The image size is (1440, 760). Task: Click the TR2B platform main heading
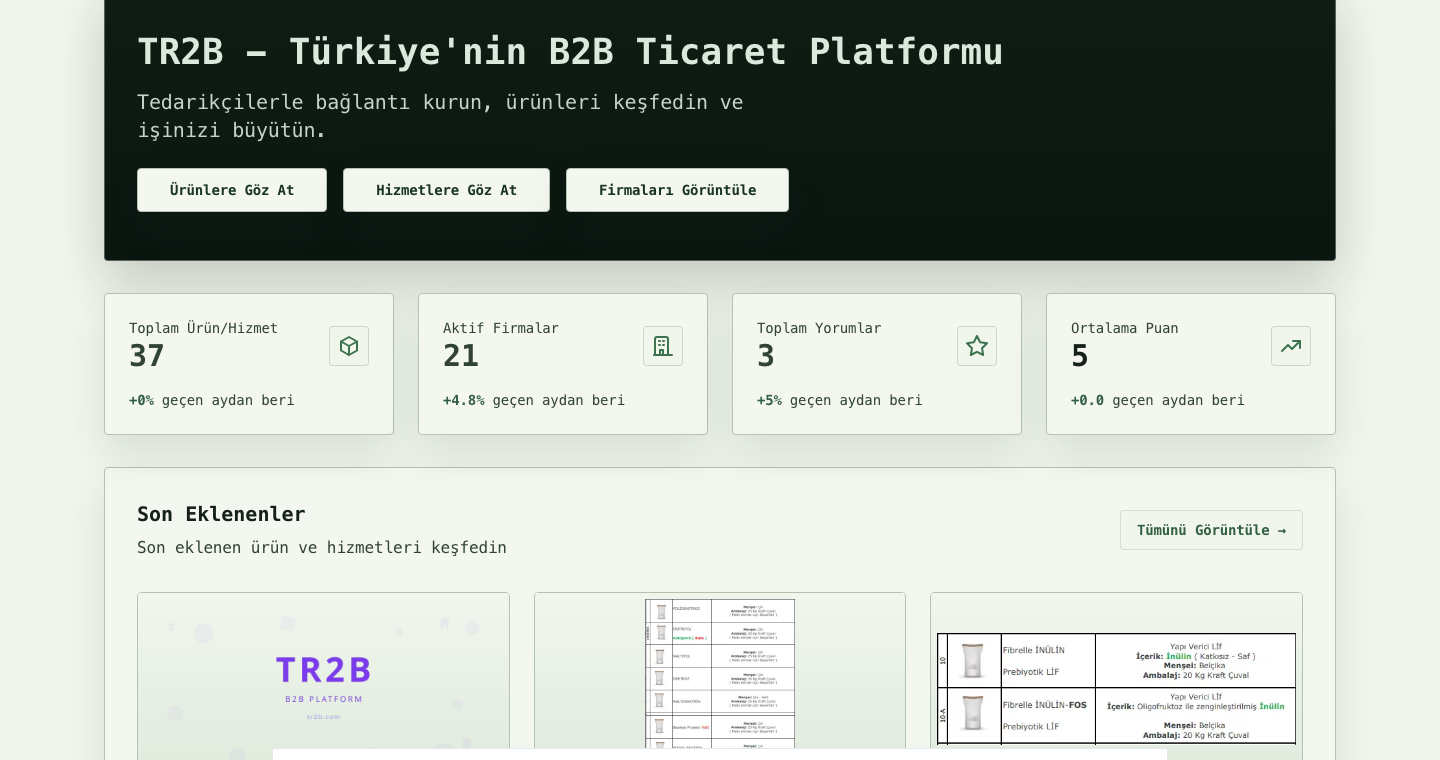click(x=570, y=52)
